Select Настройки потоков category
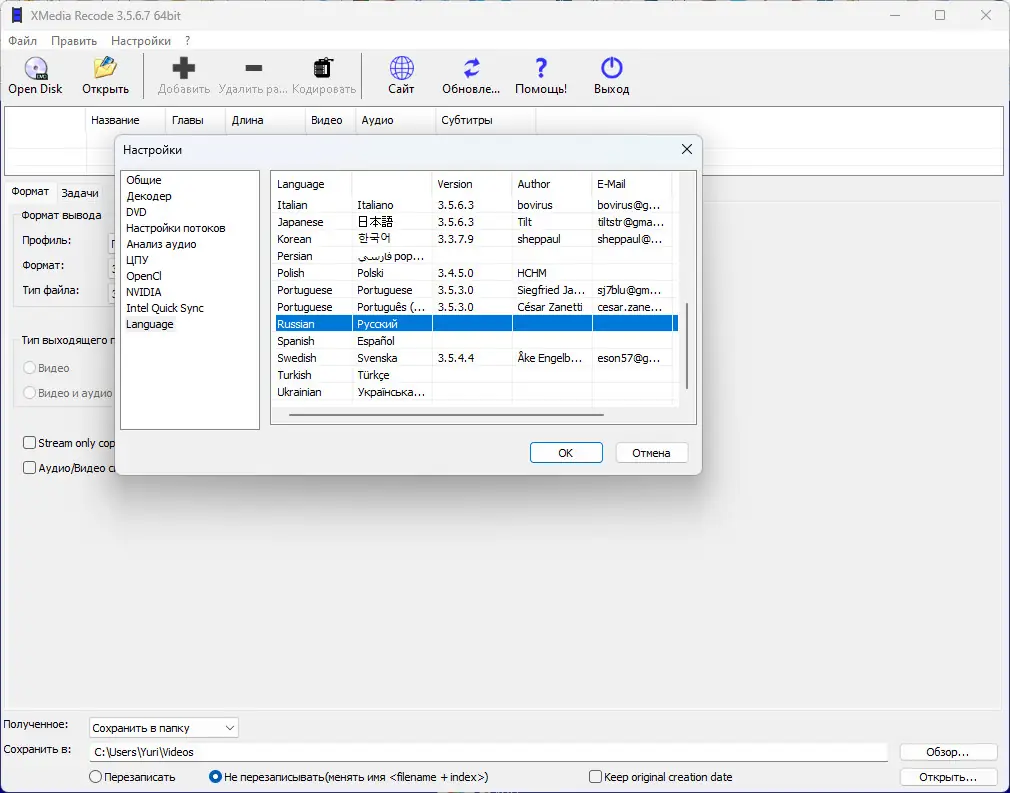 pyautogui.click(x=176, y=228)
